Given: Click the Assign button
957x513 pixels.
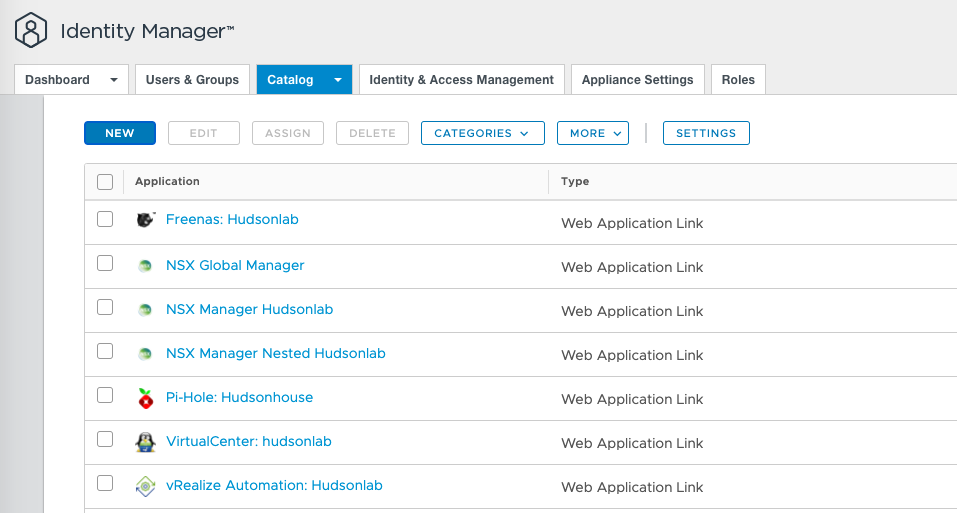Looking at the screenshot, I should click(x=288, y=133).
